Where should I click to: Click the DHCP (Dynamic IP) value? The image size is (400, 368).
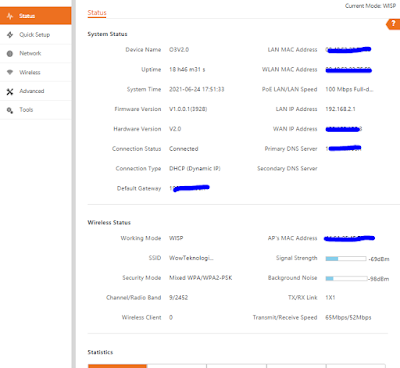point(195,168)
